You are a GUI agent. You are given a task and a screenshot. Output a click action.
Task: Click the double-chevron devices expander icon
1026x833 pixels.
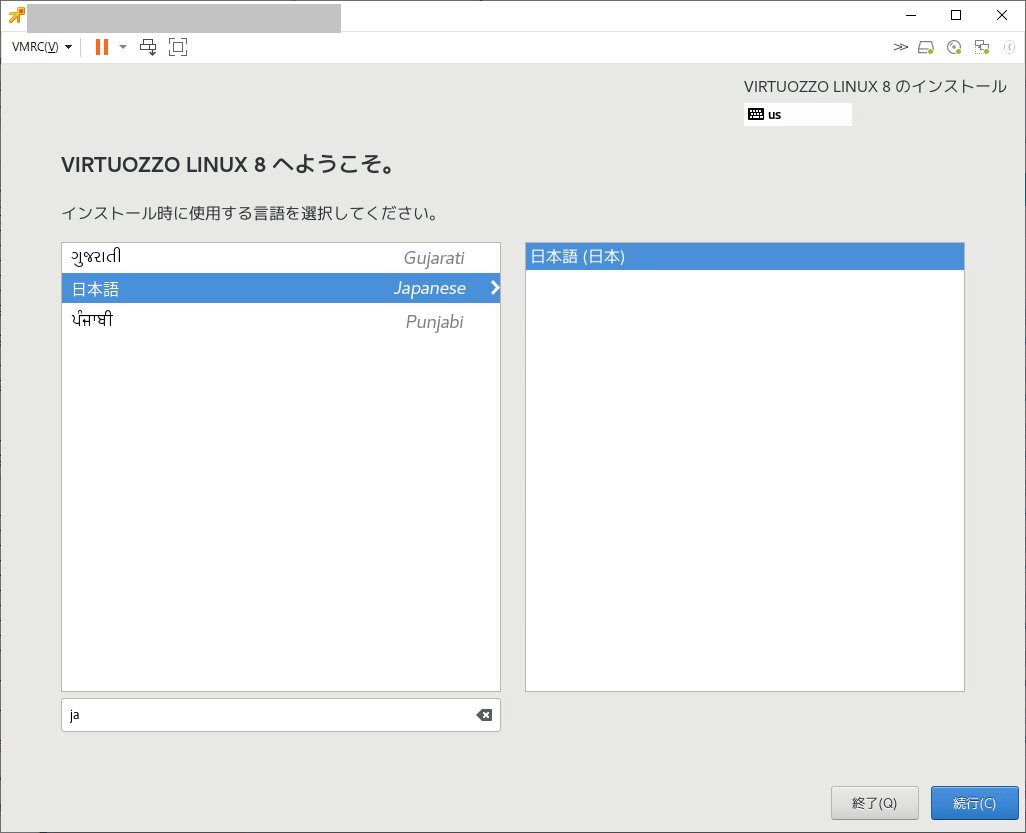click(900, 47)
